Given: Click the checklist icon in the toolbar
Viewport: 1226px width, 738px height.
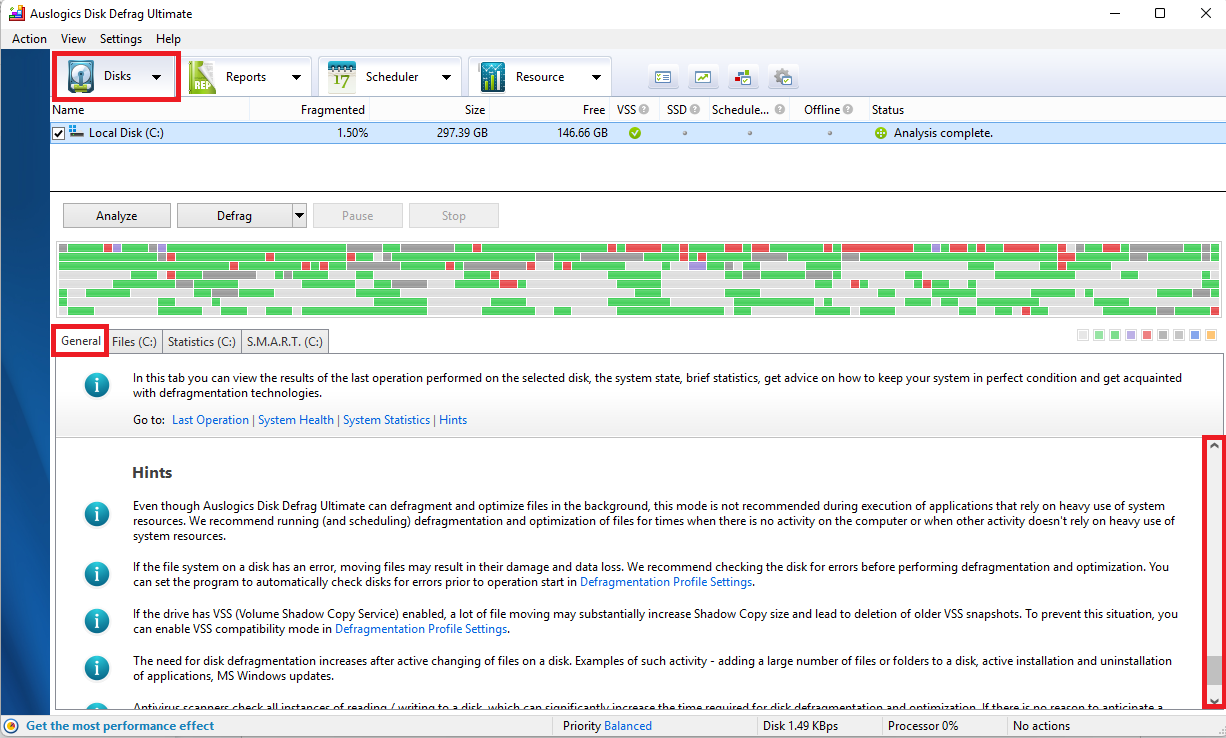Looking at the screenshot, I should pyautogui.click(x=663, y=77).
